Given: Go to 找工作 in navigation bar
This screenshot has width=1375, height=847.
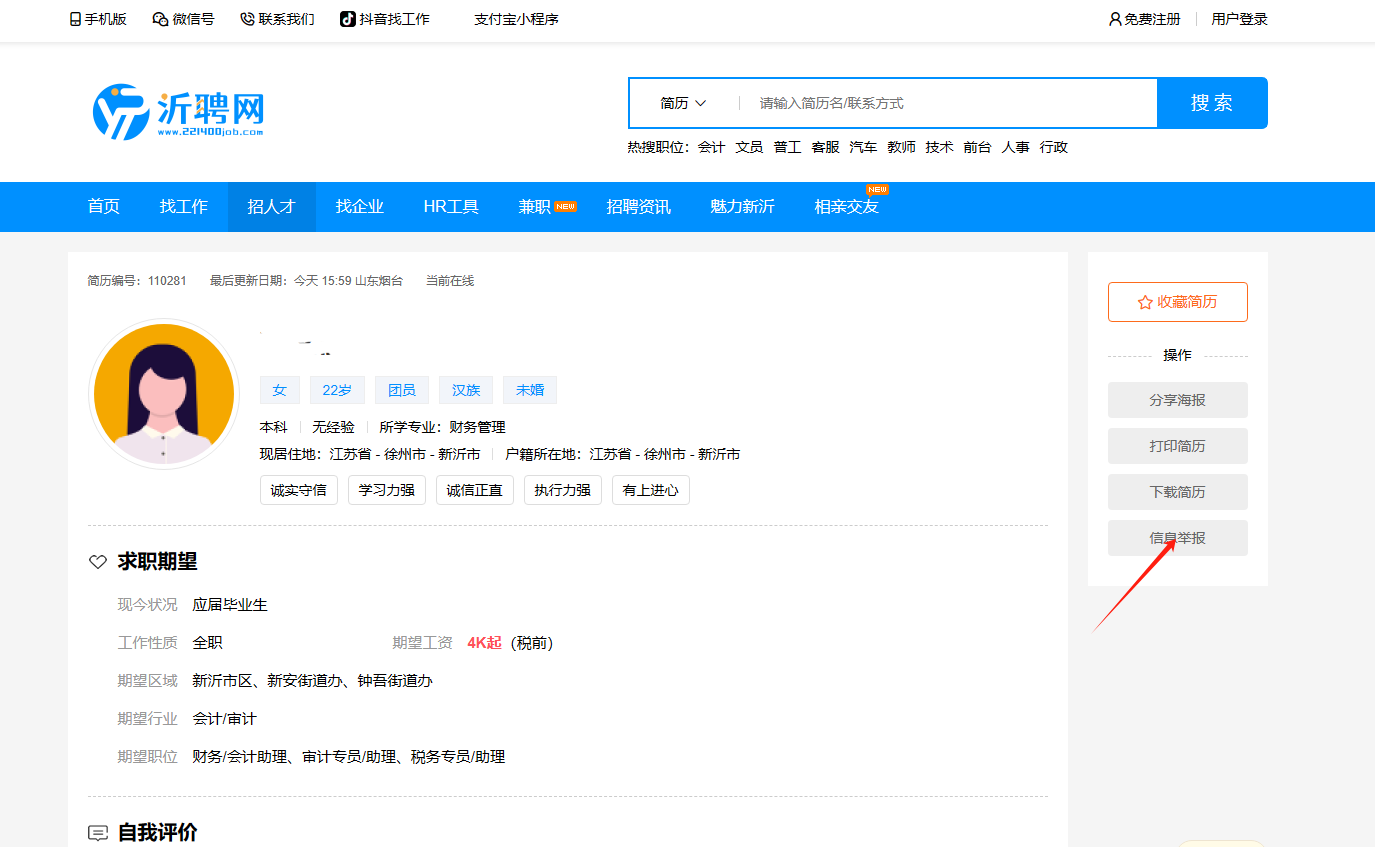Looking at the screenshot, I should (184, 207).
